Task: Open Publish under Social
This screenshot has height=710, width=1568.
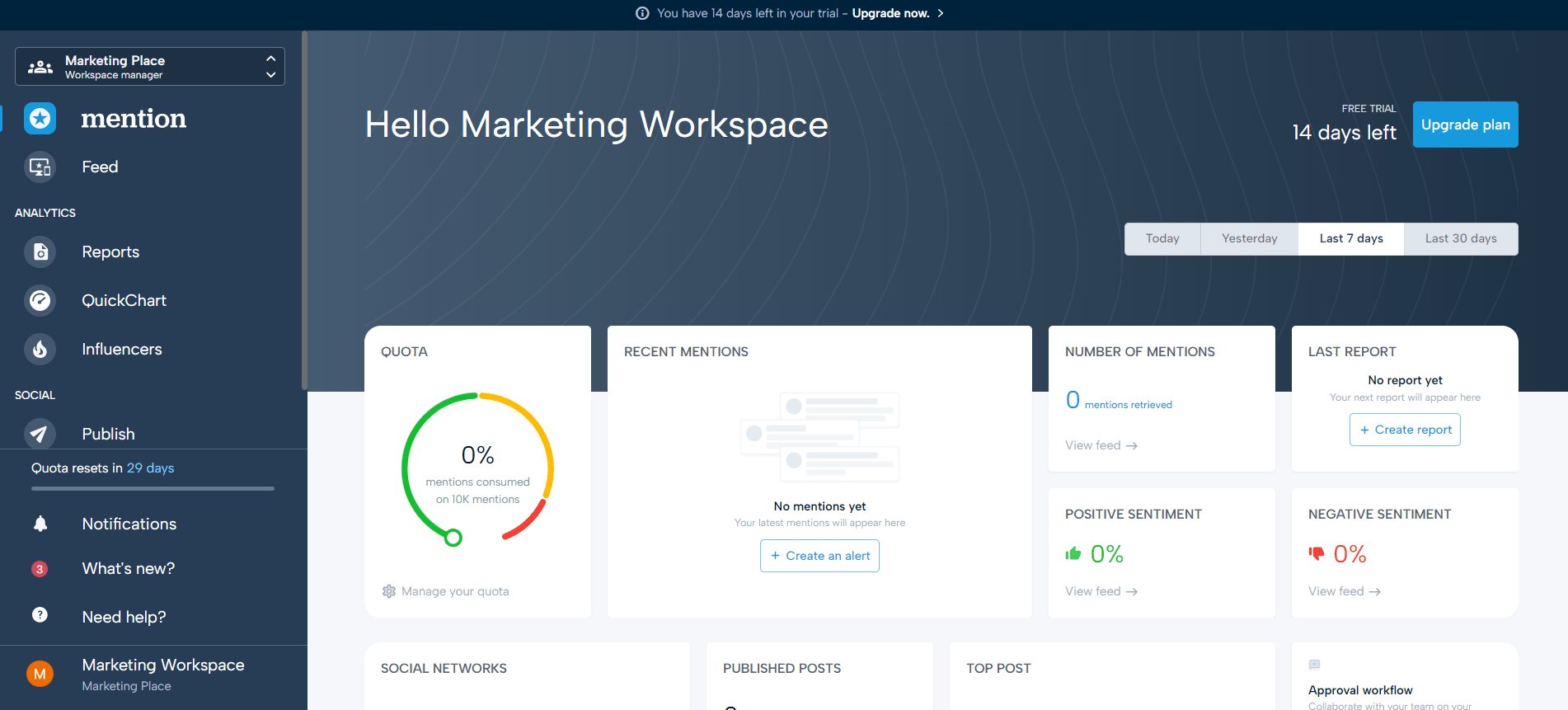Action: [x=108, y=435]
